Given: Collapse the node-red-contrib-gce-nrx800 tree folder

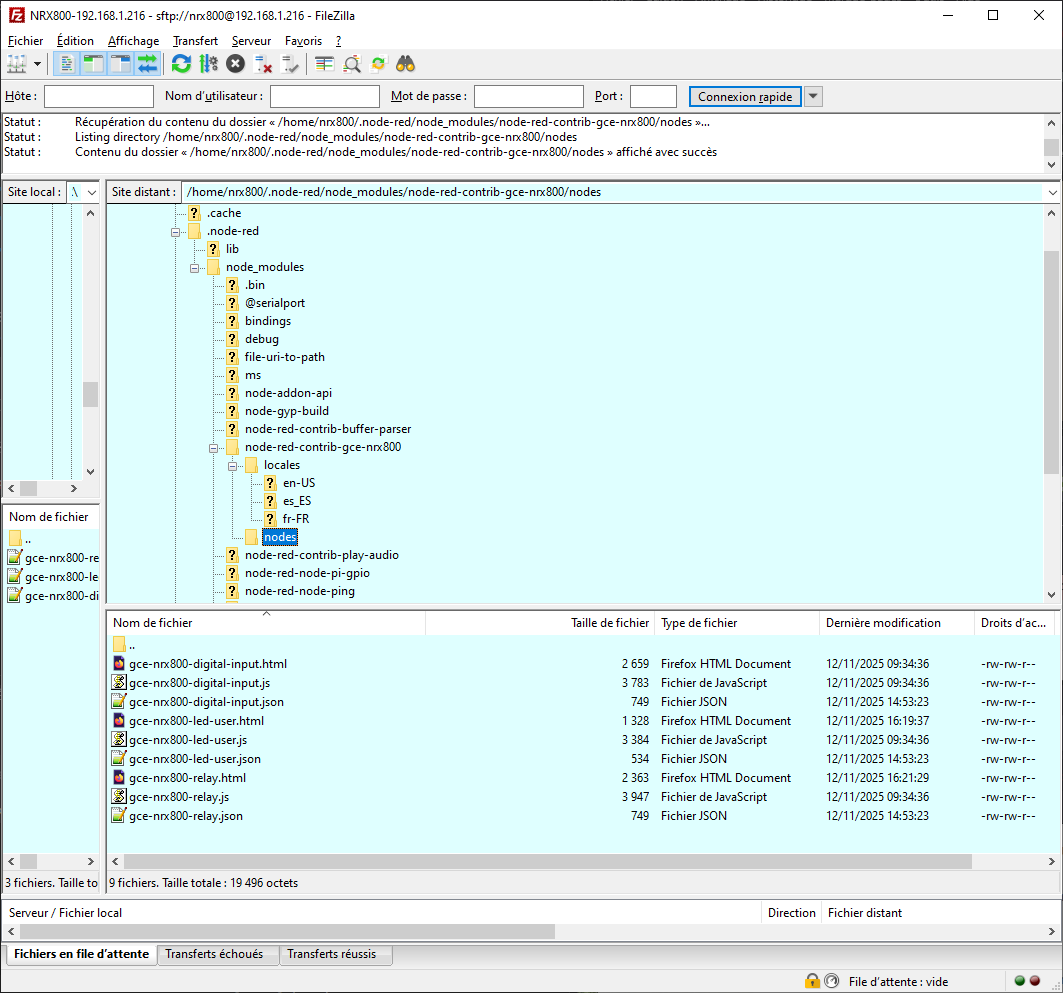Looking at the screenshot, I should (213, 448).
